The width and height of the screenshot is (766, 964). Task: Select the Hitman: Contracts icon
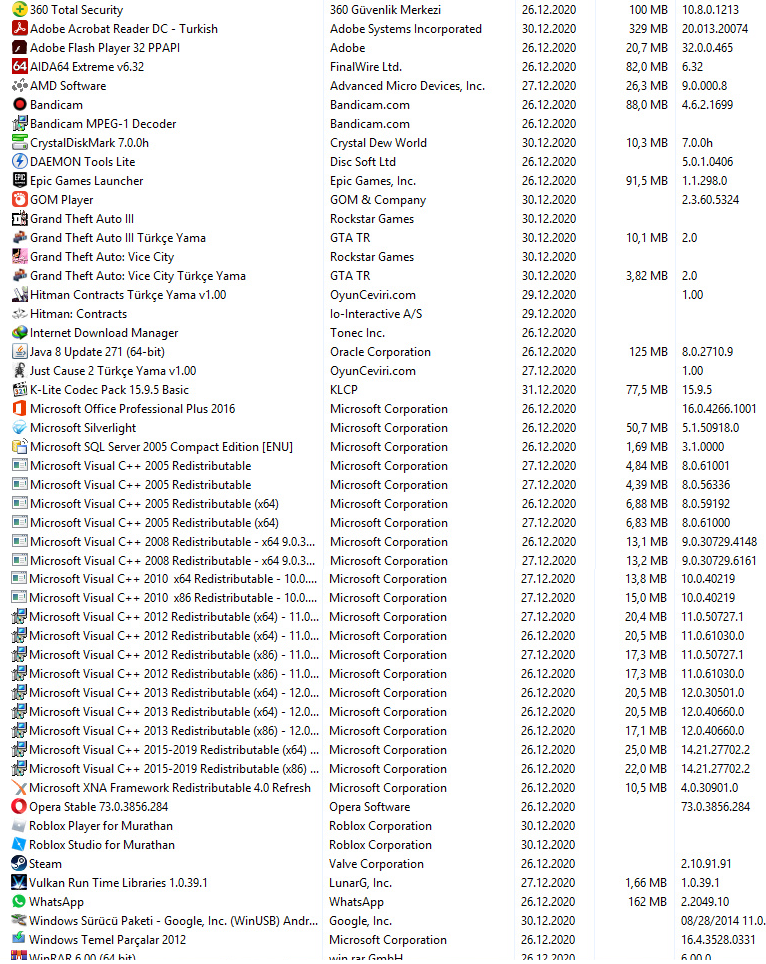pyautogui.click(x=20, y=314)
